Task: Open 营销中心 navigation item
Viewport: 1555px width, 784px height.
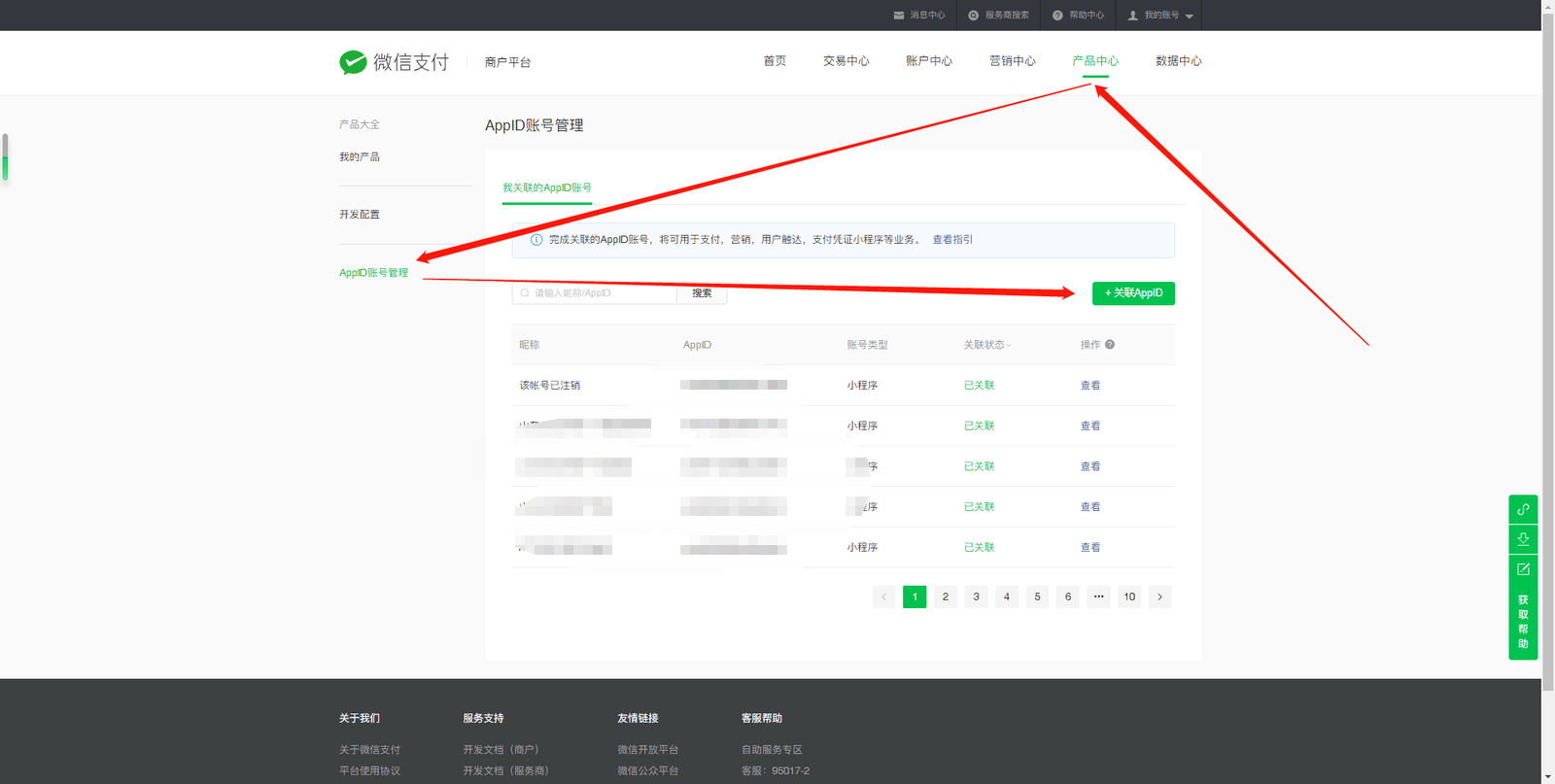Action: (x=1013, y=61)
